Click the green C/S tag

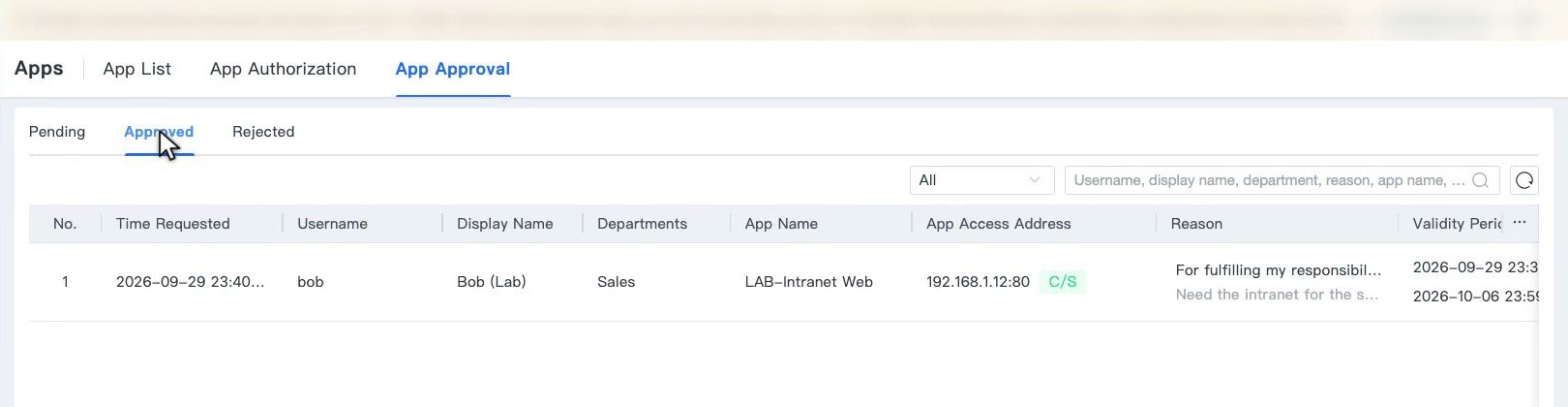coord(1063,282)
